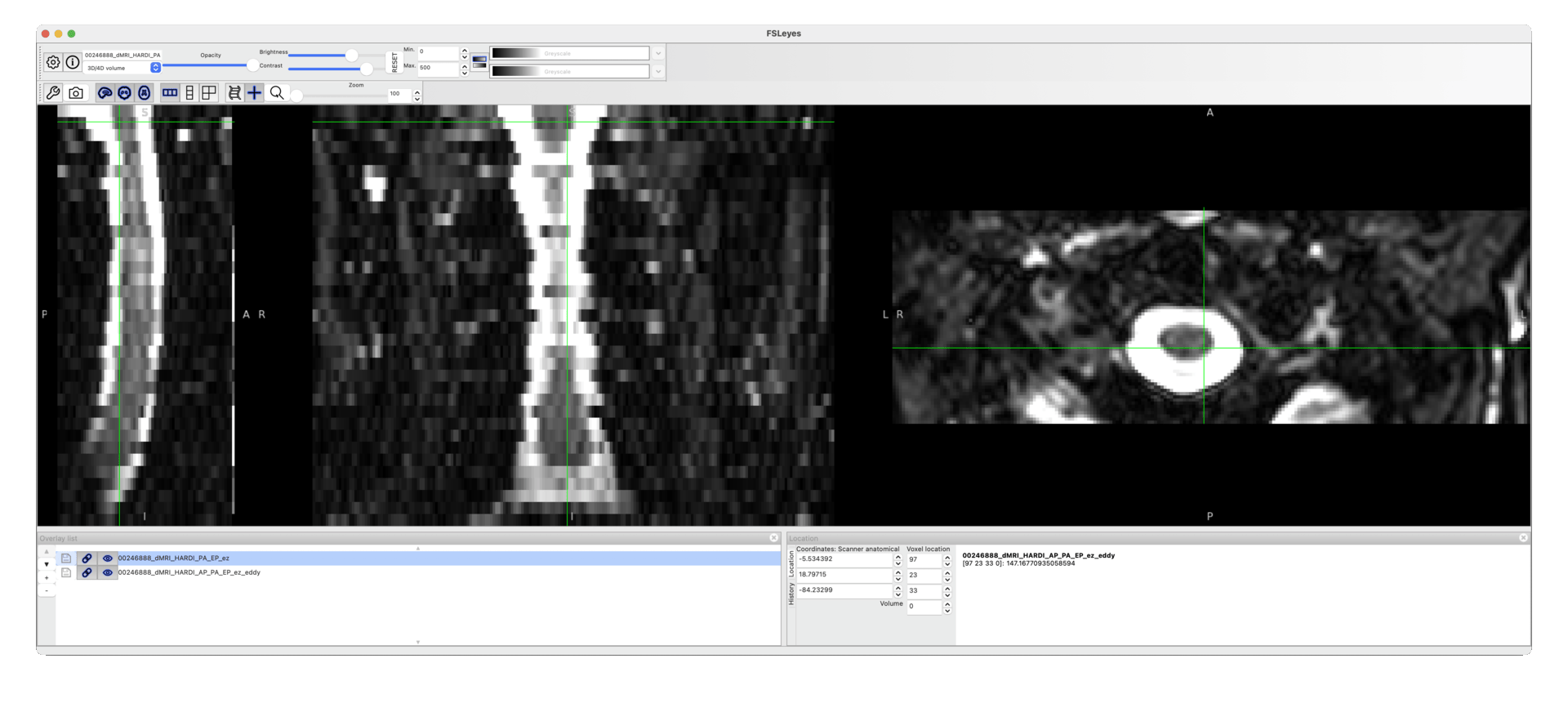1568x703 pixels.
Task: Expand the top Greyscale colour map dropdown
Action: point(658,53)
